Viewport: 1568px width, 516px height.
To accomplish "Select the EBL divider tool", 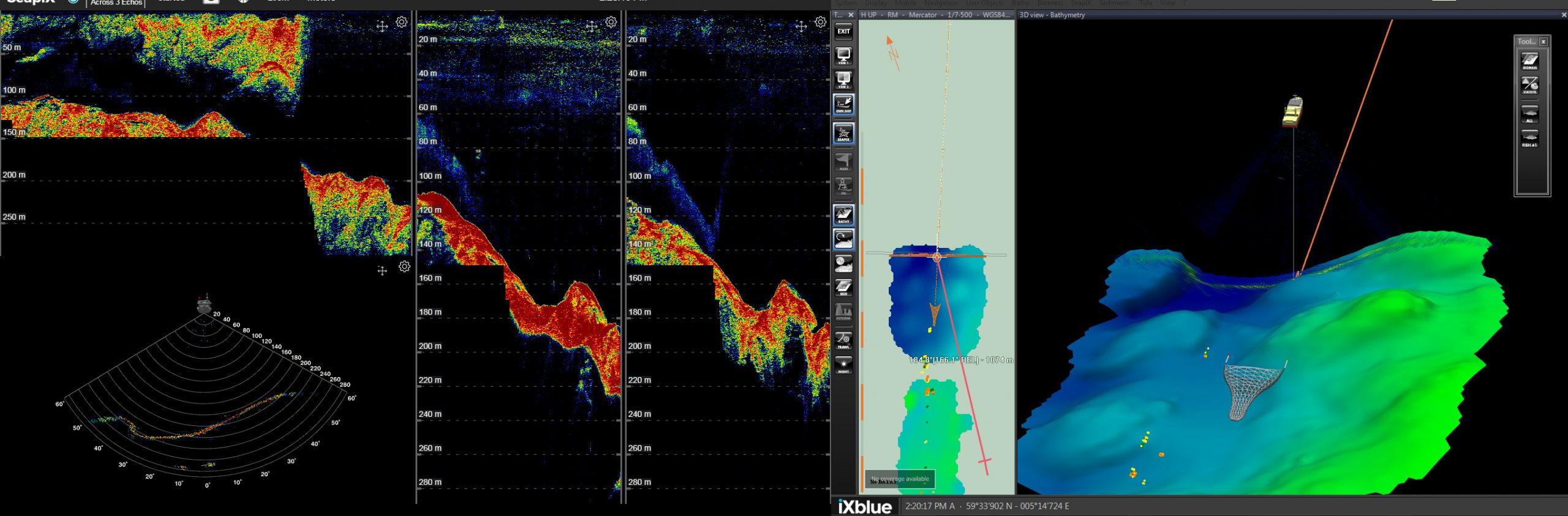I will [x=843, y=185].
